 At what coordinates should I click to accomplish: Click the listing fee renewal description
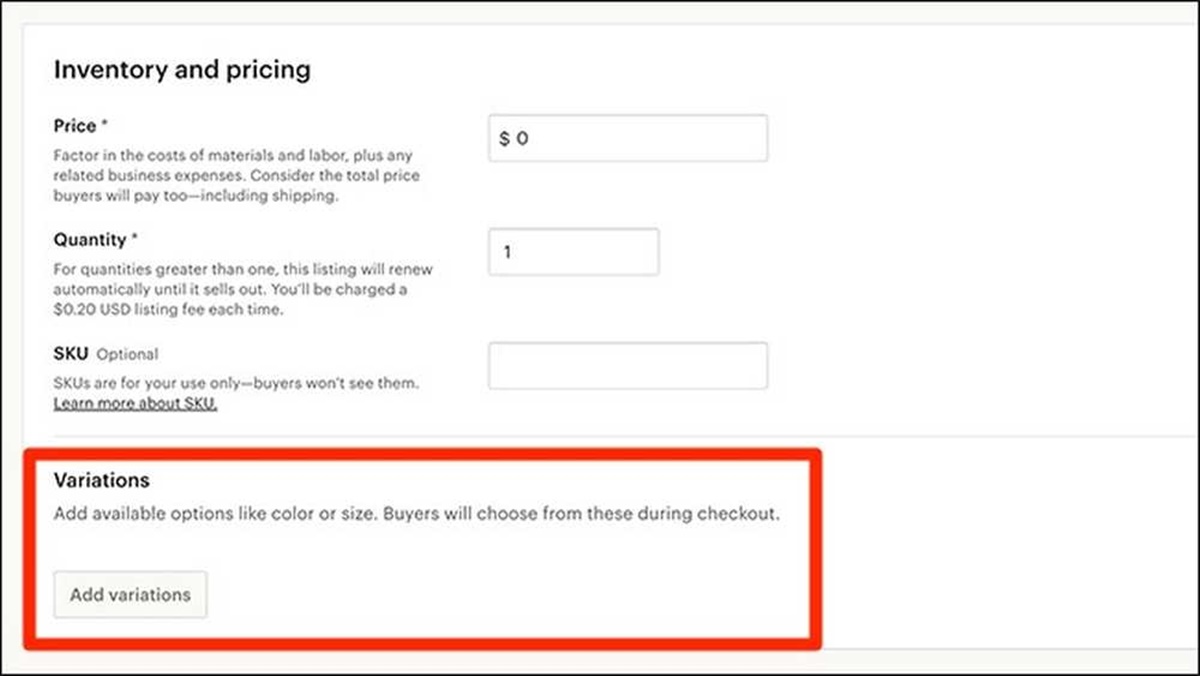pos(243,290)
